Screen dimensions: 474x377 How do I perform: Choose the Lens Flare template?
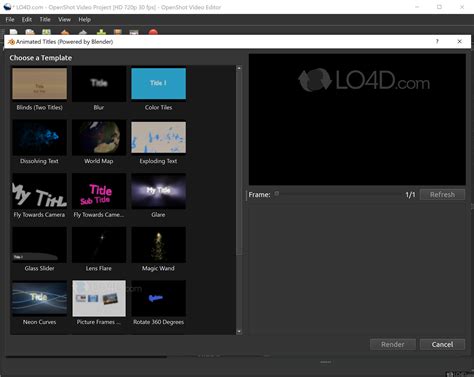pyautogui.click(x=99, y=250)
